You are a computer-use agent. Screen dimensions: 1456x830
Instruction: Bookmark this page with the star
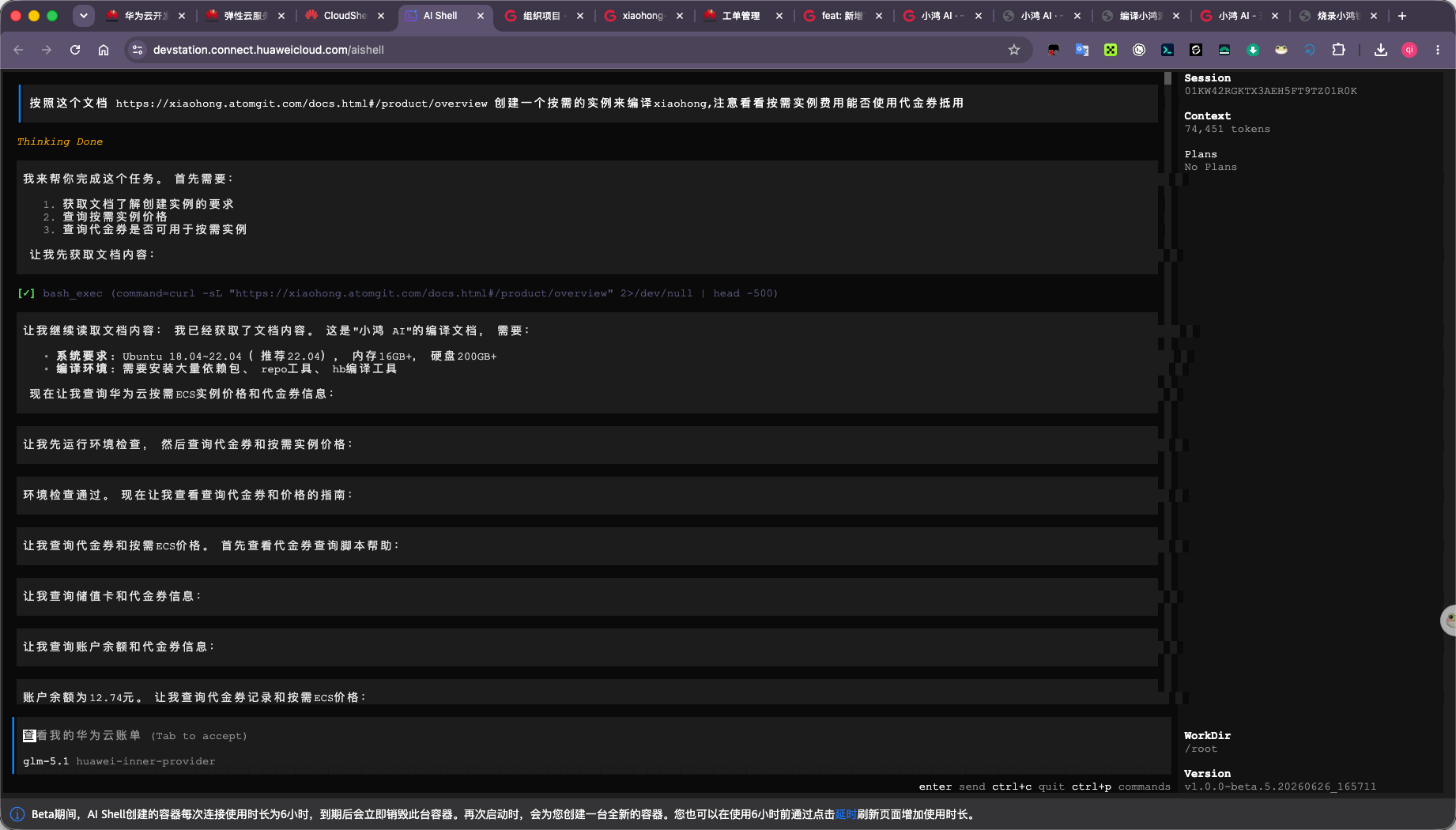(x=1014, y=50)
